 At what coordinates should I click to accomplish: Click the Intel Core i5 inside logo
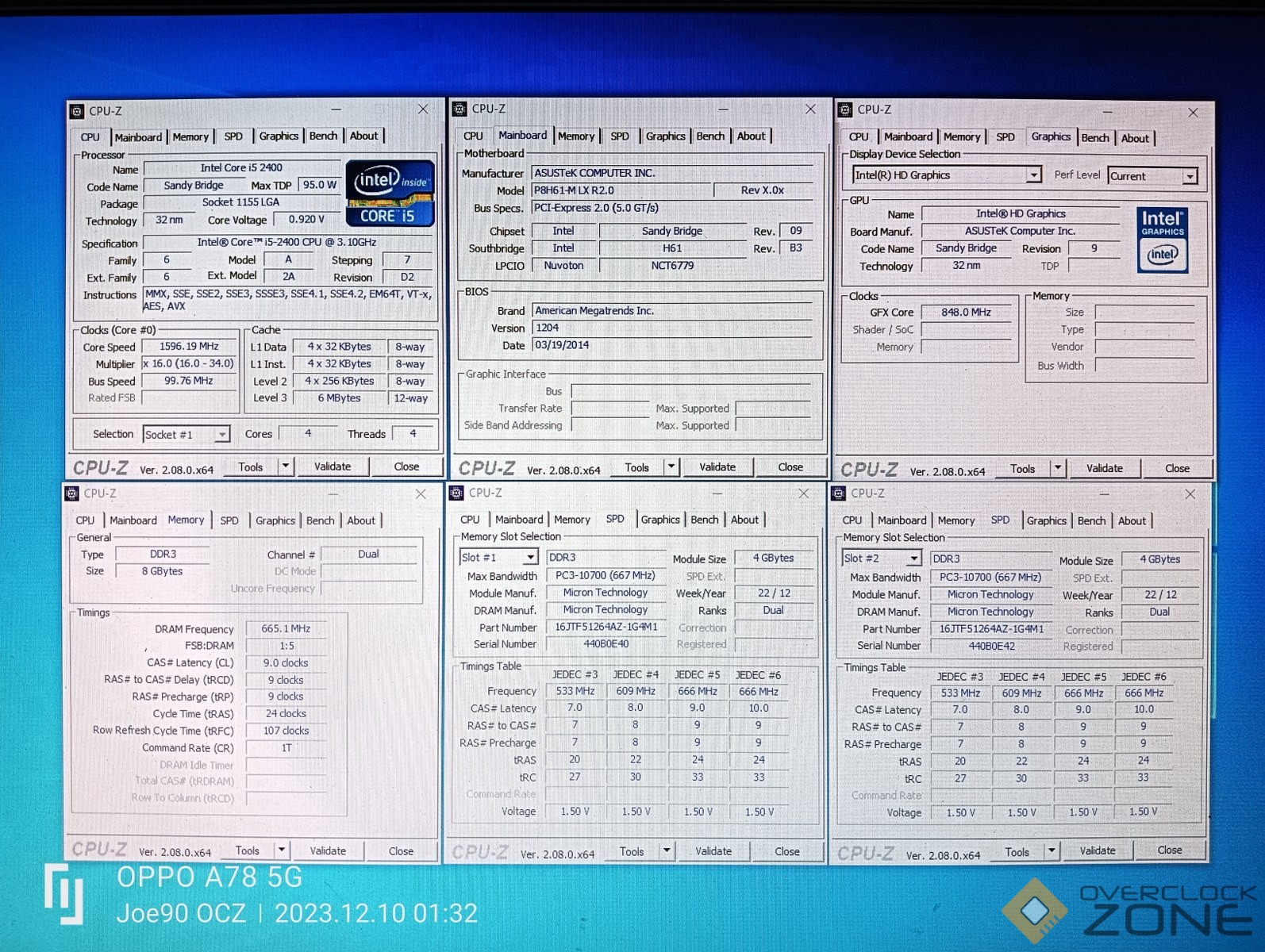coord(390,194)
